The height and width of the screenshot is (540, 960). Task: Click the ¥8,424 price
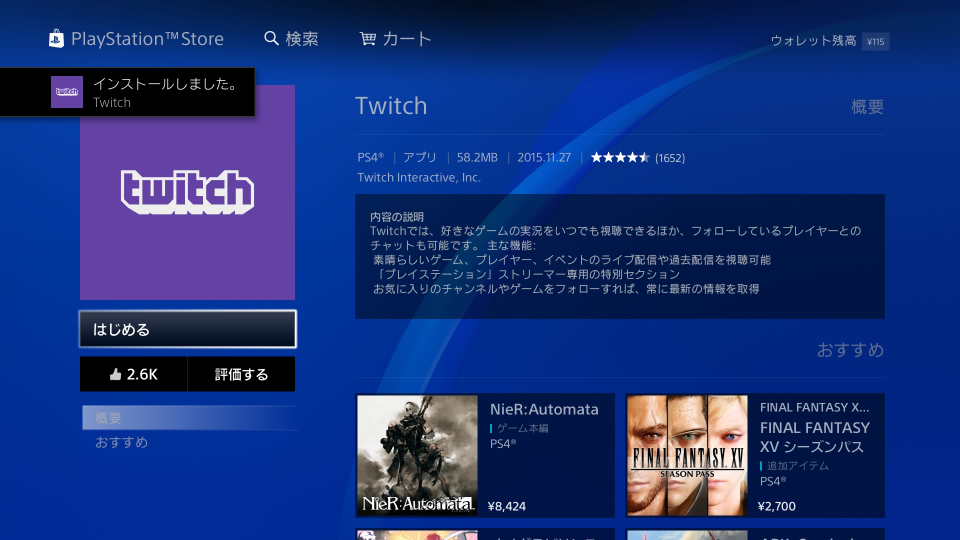pos(507,506)
